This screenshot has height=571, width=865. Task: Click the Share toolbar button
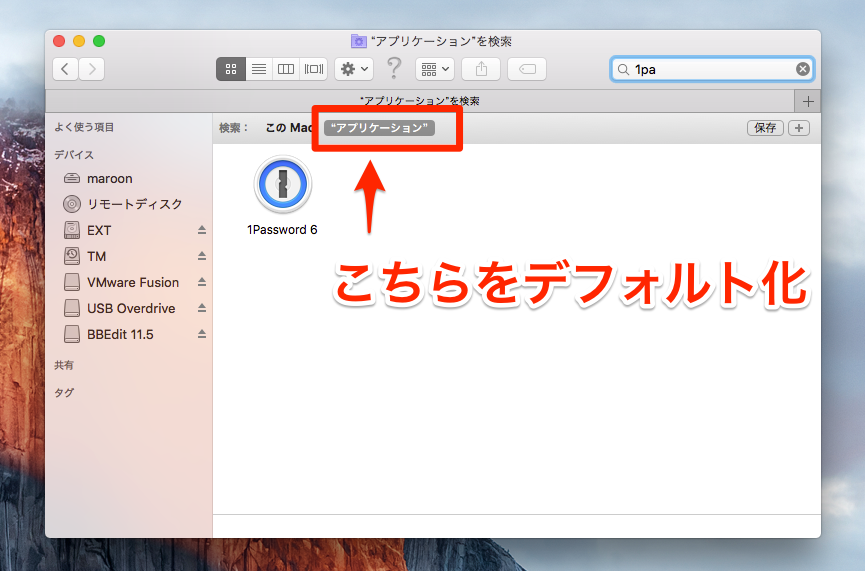coord(481,69)
